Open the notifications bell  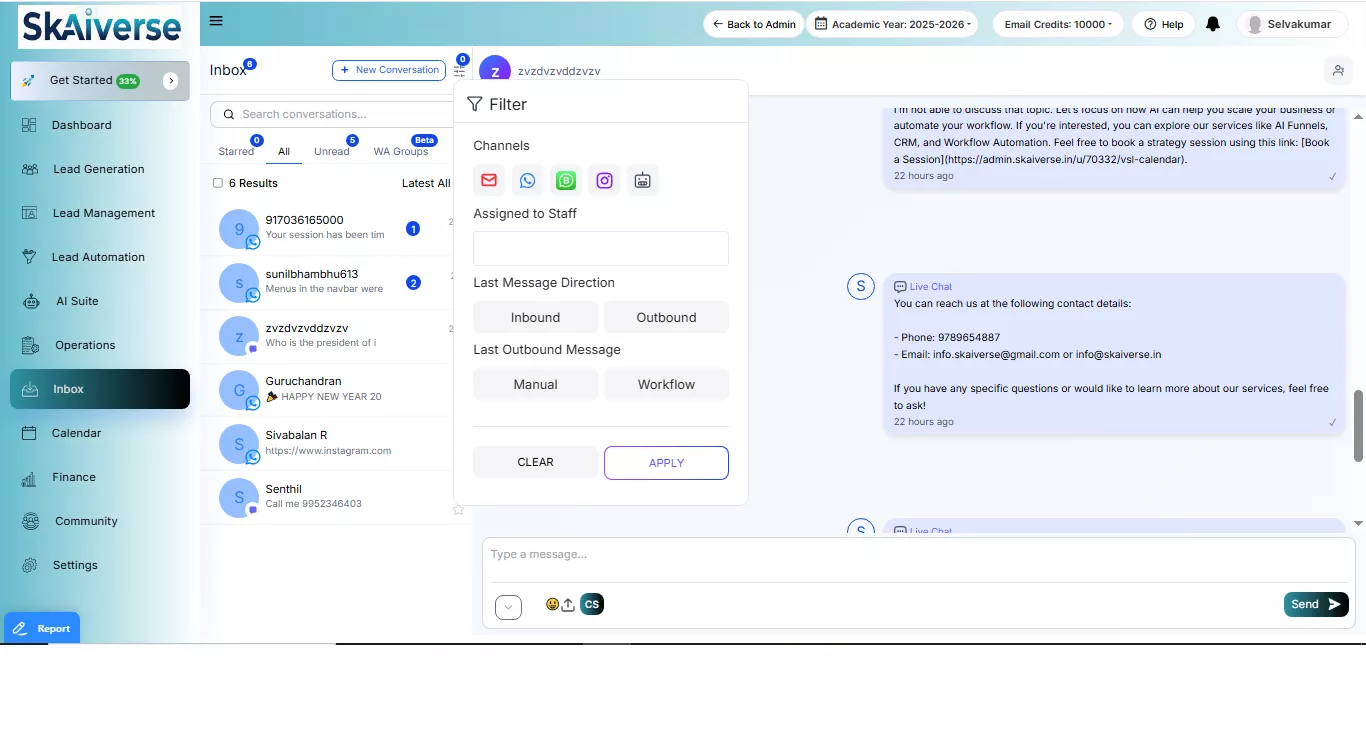(x=1213, y=24)
